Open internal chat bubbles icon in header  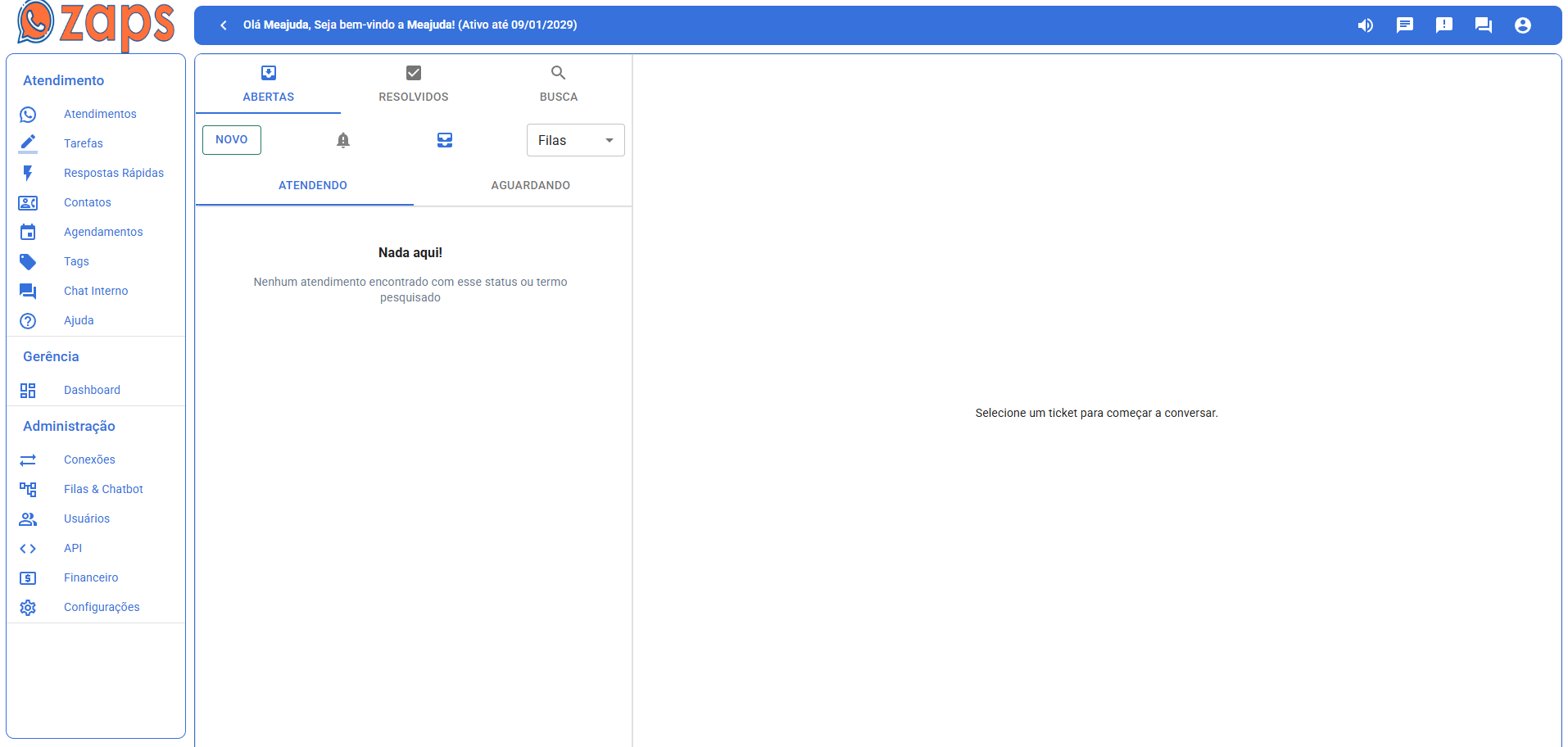pos(1483,25)
